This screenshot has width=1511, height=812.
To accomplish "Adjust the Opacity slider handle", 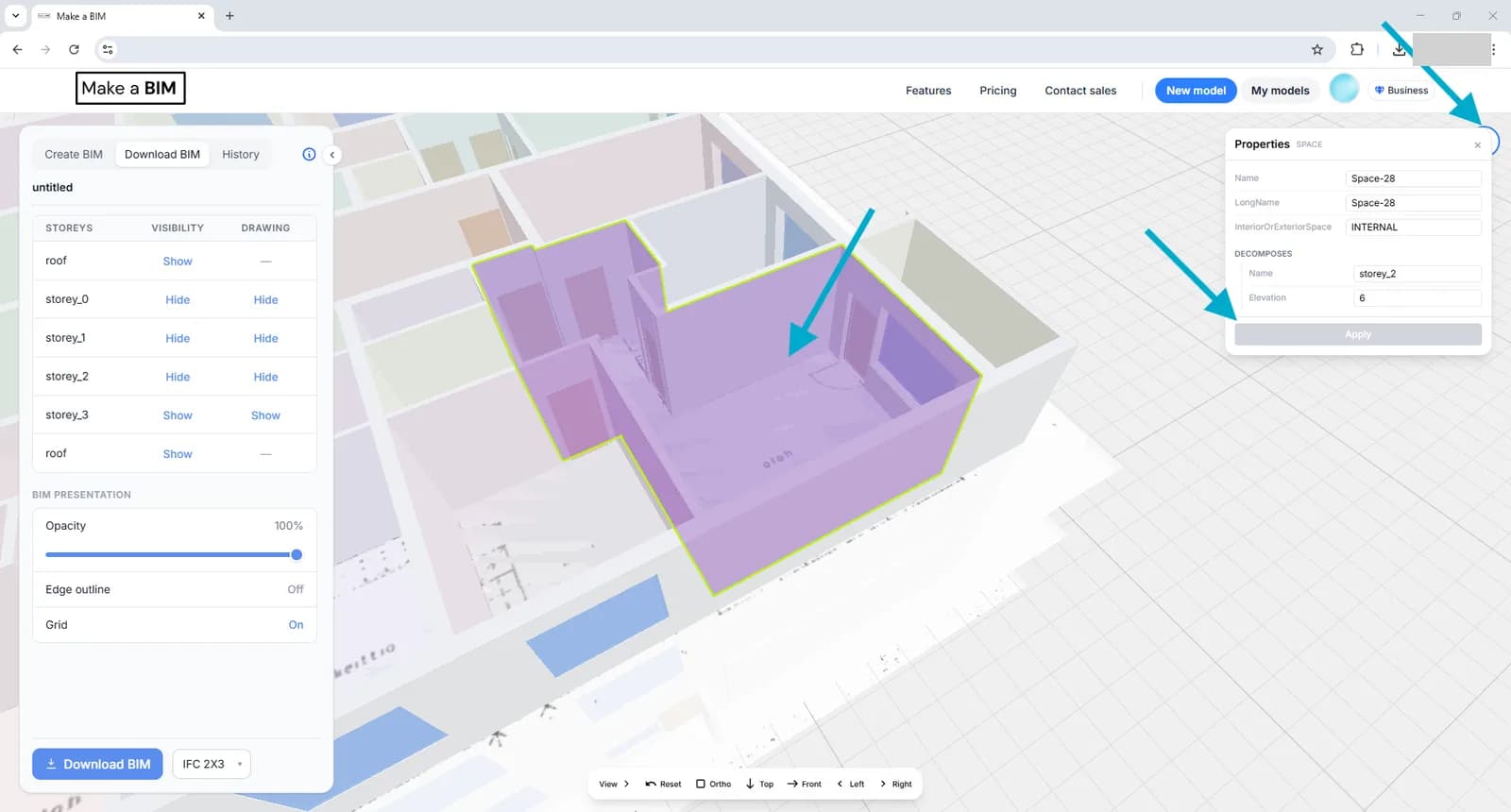I will click(x=297, y=554).
